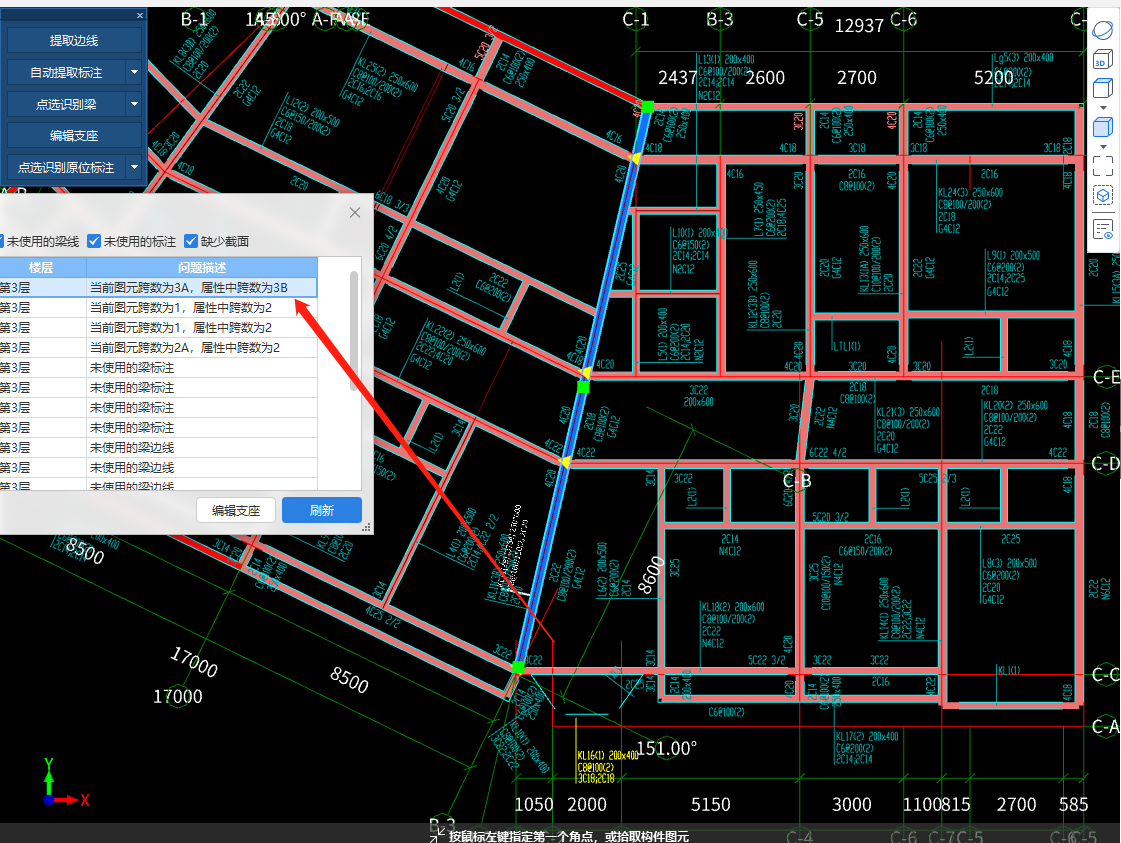This screenshot has height=843, width=1121.
Task: Open dropdown arrow beside 点选识别梁
Action: (134, 104)
